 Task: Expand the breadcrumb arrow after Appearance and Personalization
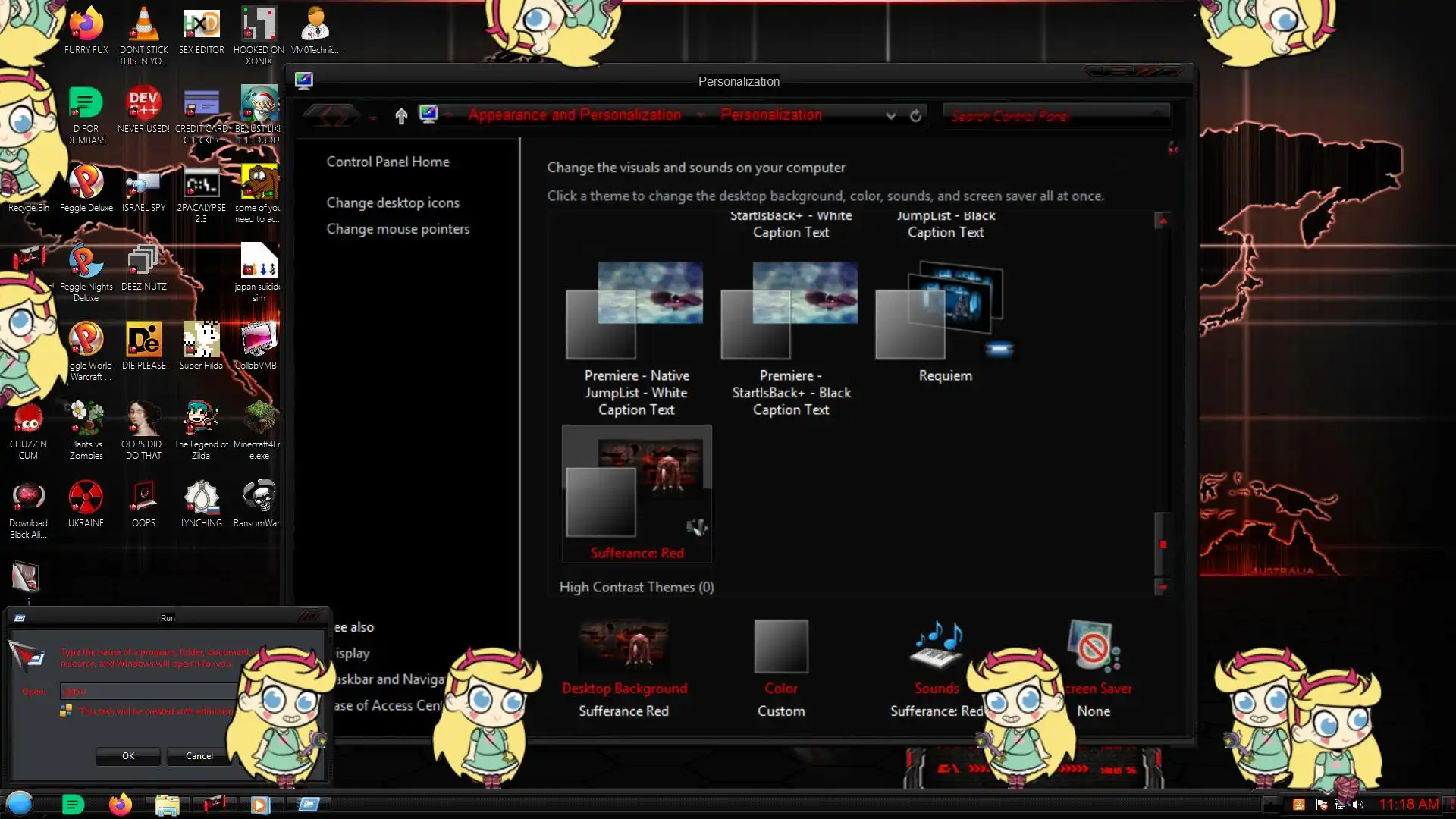(701, 115)
